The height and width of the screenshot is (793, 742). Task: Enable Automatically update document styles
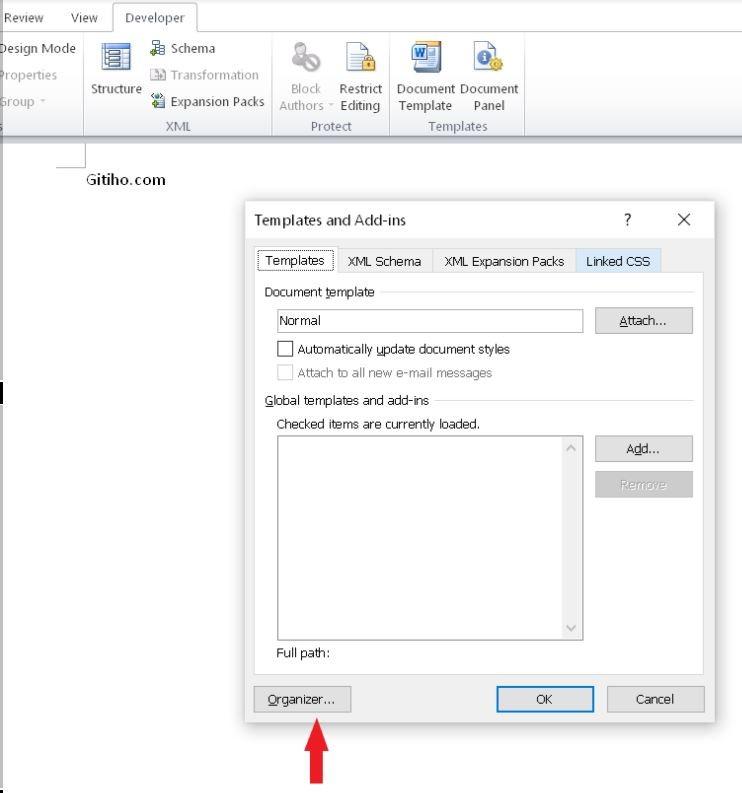click(285, 349)
